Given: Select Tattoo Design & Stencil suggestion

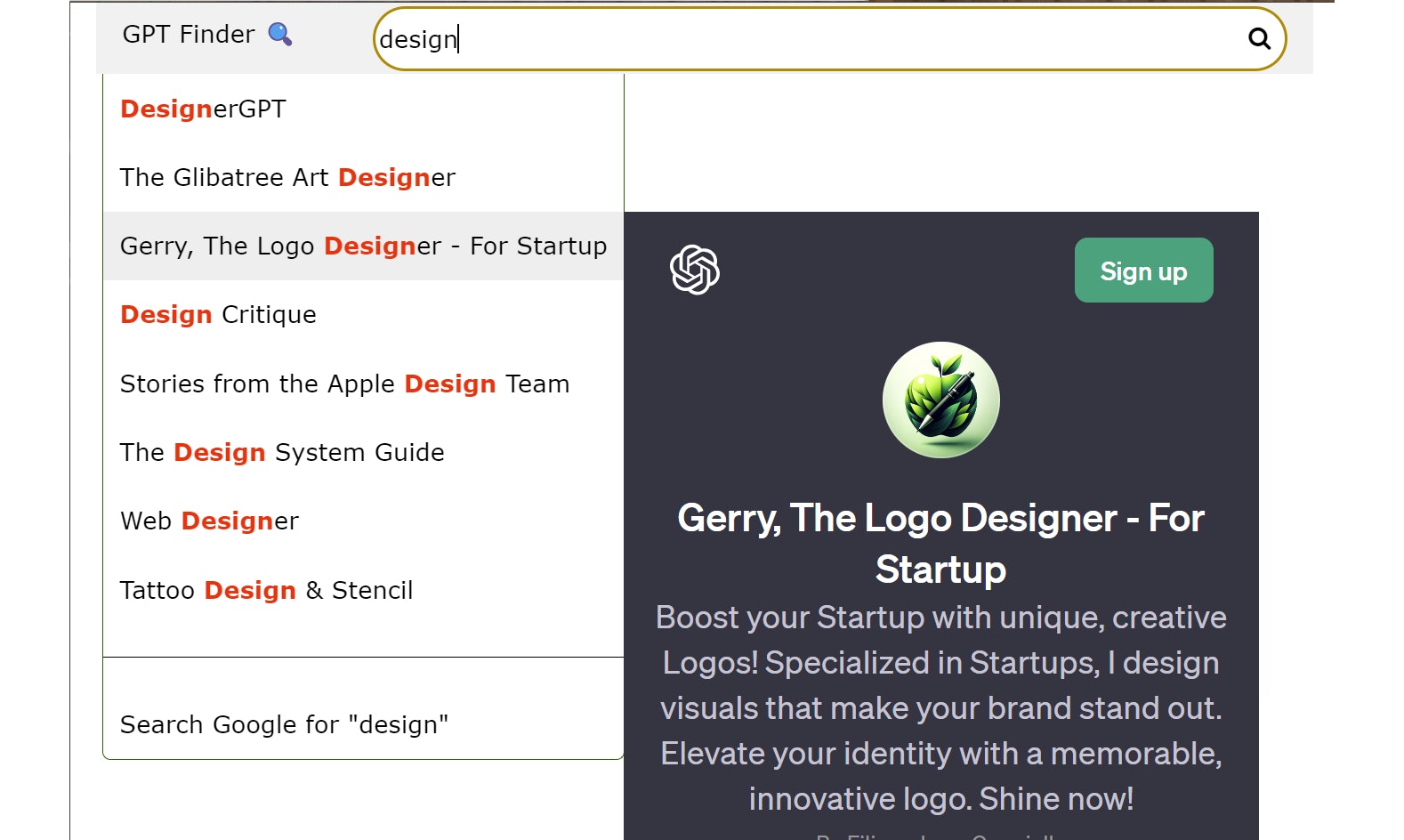Looking at the screenshot, I should pyautogui.click(x=363, y=590).
